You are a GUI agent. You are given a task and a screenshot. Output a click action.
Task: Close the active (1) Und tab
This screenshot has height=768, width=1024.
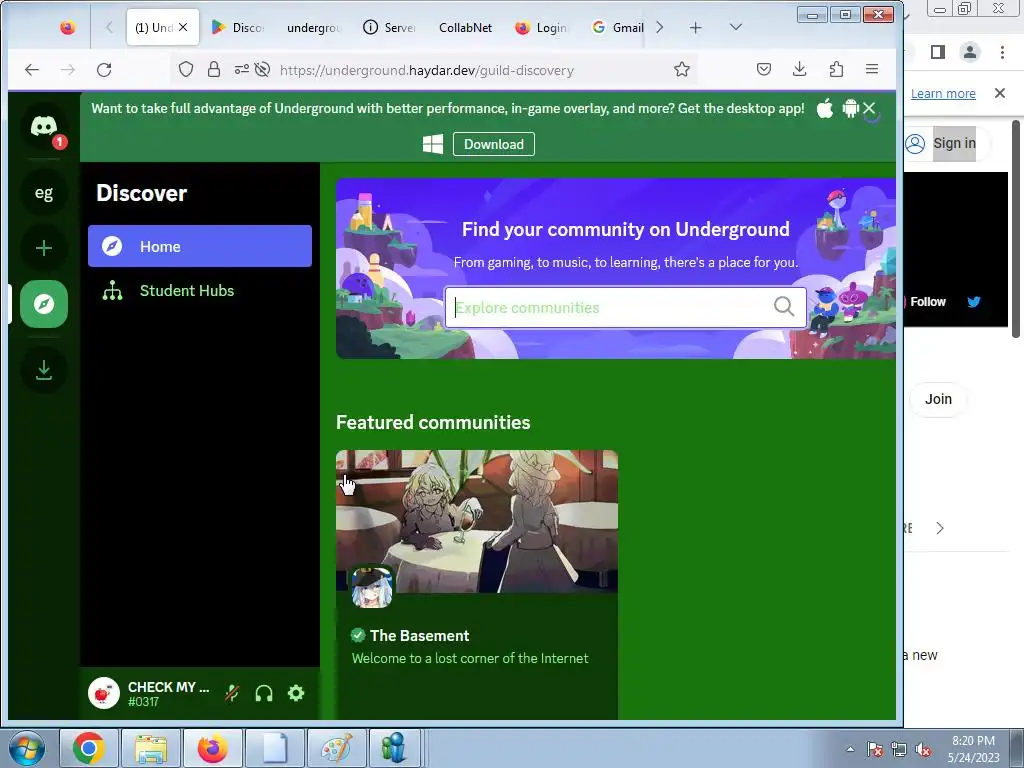click(183, 27)
